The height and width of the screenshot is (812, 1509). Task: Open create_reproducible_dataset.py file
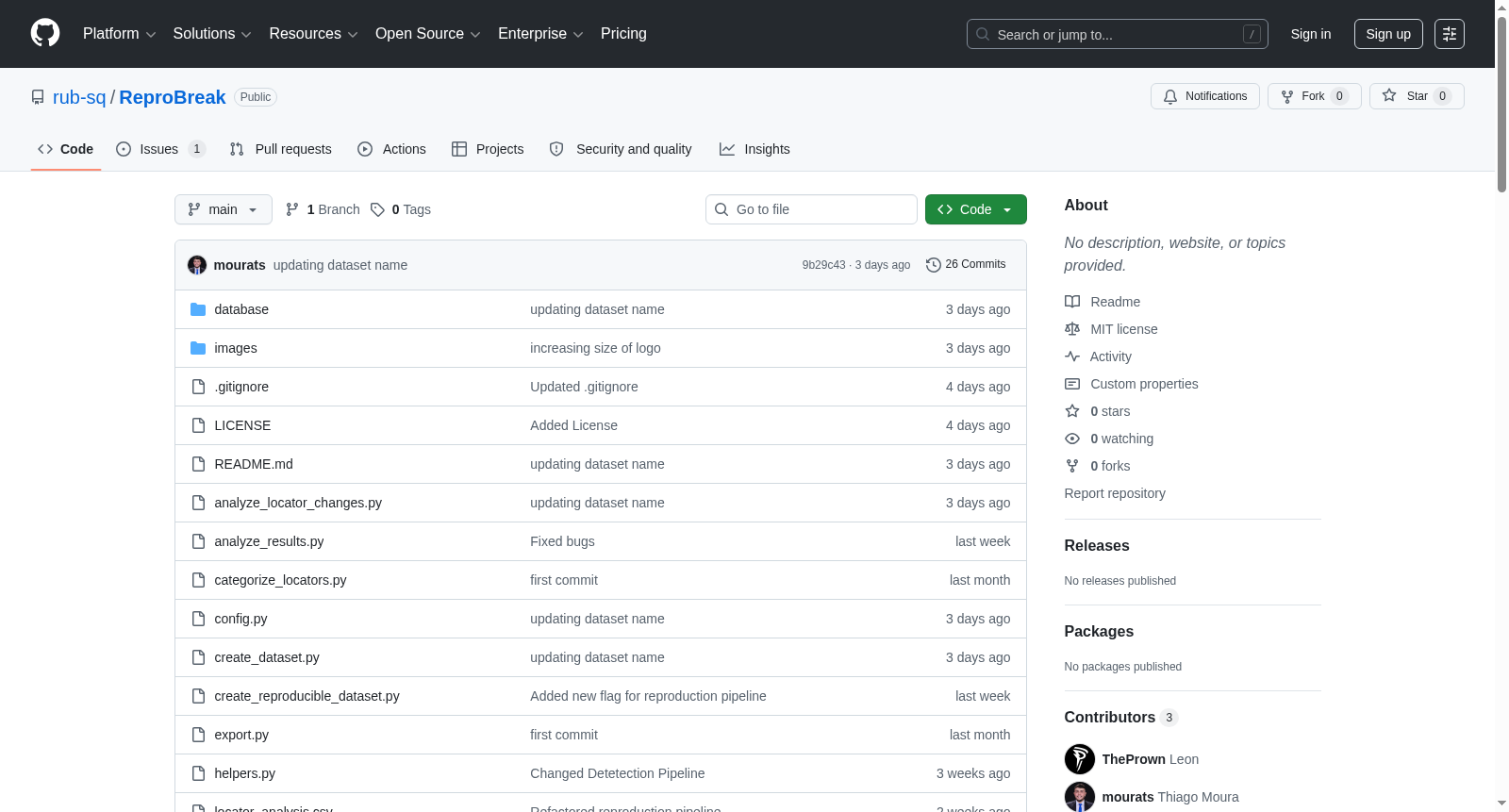tap(307, 696)
